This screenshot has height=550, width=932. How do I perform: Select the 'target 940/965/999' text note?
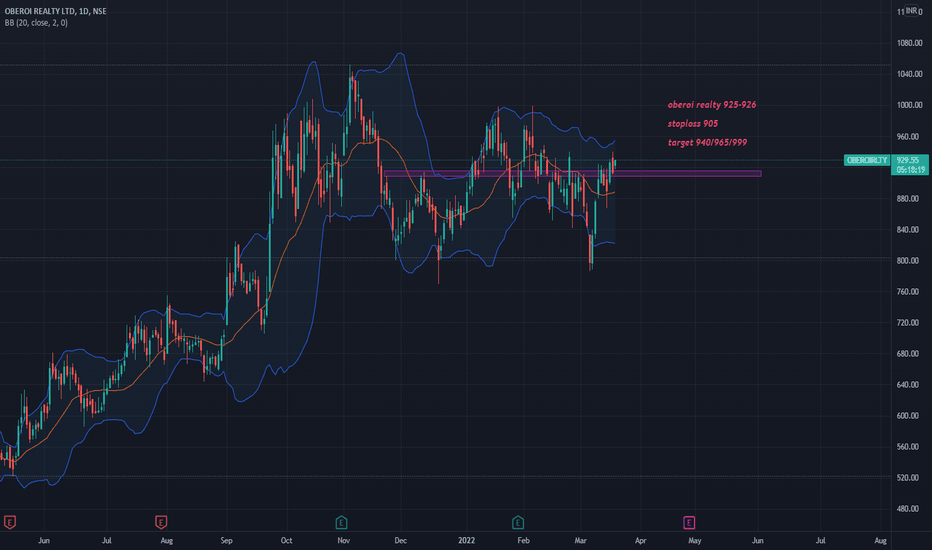click(x=707, y=143)
